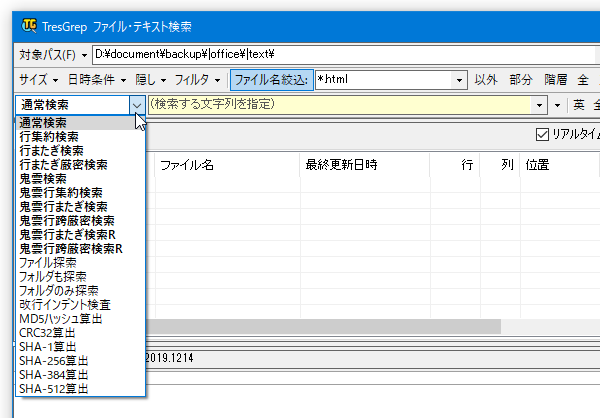Open the 日時条件 dropdown
The height and width of the screenshot is (418, 600).
tap(96, 80)
